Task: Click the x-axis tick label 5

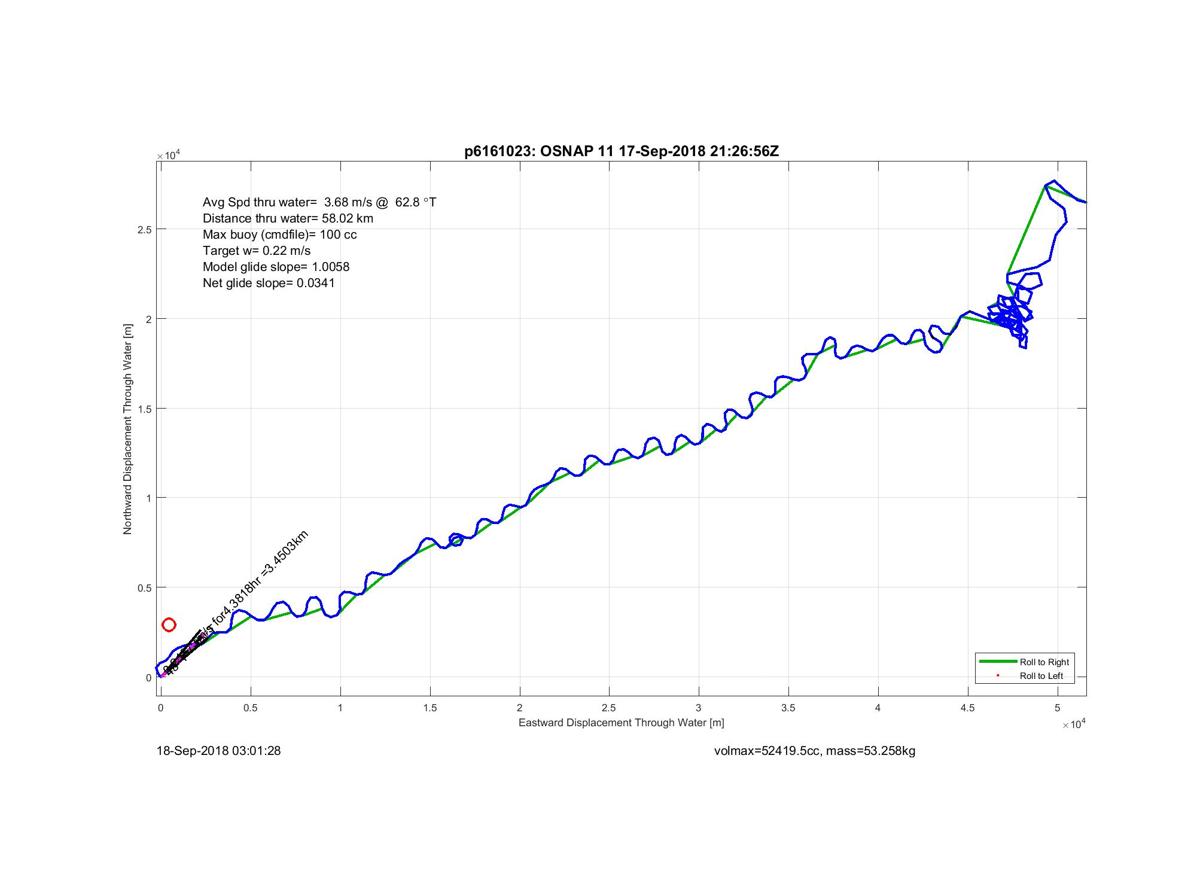Action: [x=1057, y=708]
